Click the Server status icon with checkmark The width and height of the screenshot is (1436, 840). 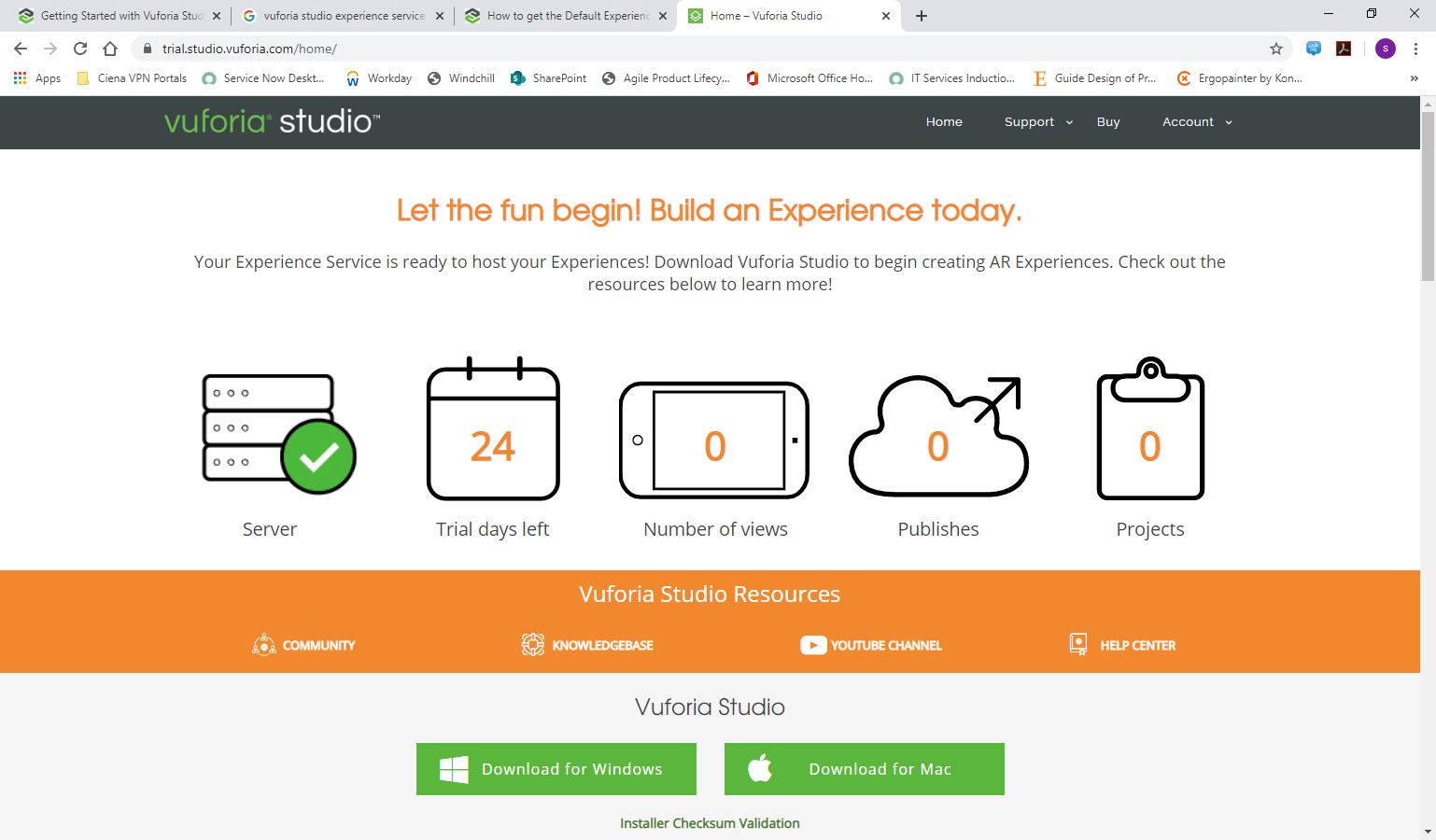tap(279, 434)
